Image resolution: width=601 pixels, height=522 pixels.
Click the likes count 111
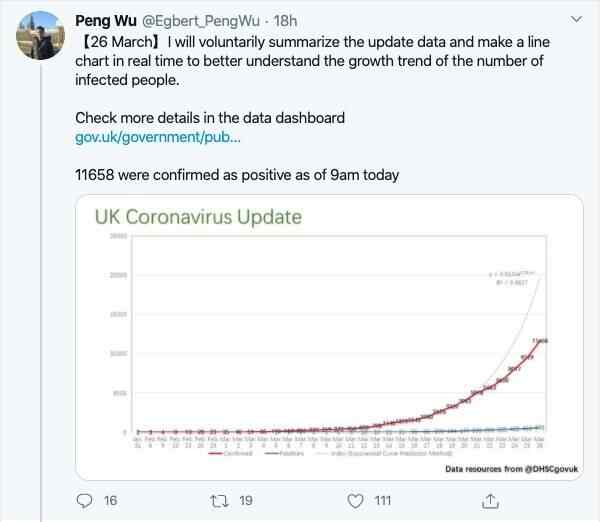[381, 500]
